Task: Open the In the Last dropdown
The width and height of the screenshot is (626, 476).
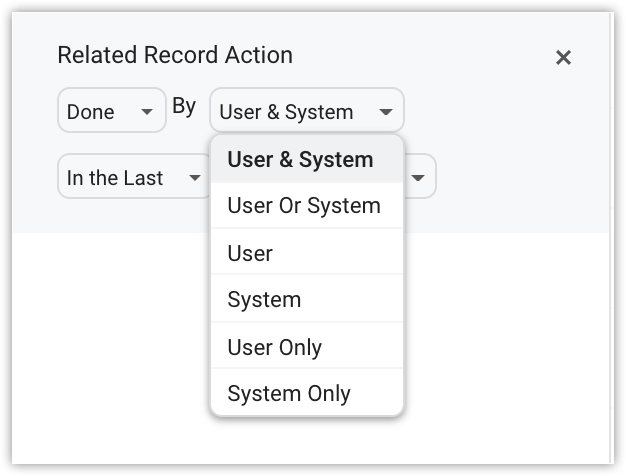Action: tap(134, 176)
